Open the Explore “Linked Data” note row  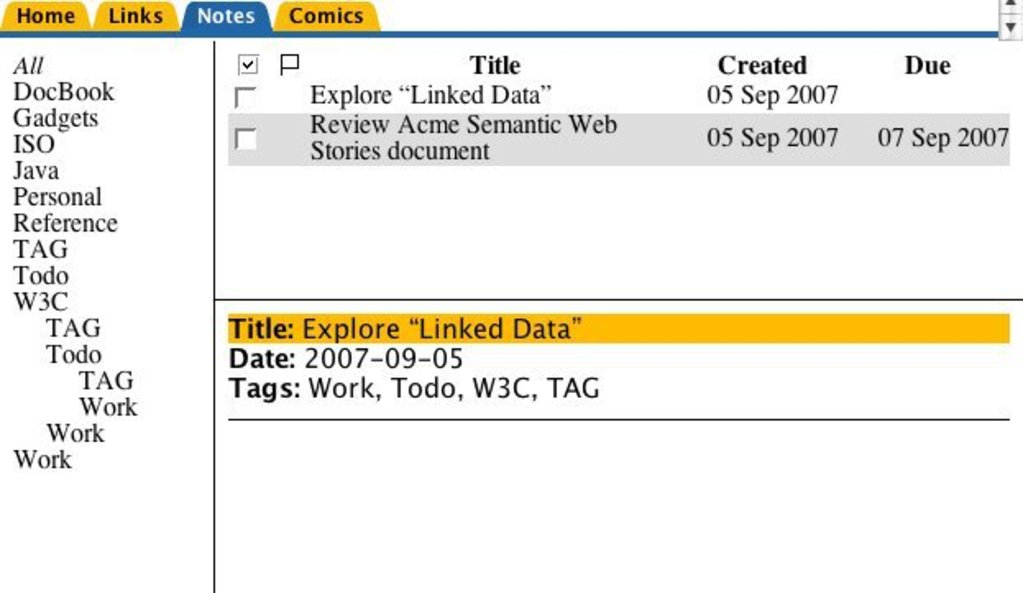(618, 96)
